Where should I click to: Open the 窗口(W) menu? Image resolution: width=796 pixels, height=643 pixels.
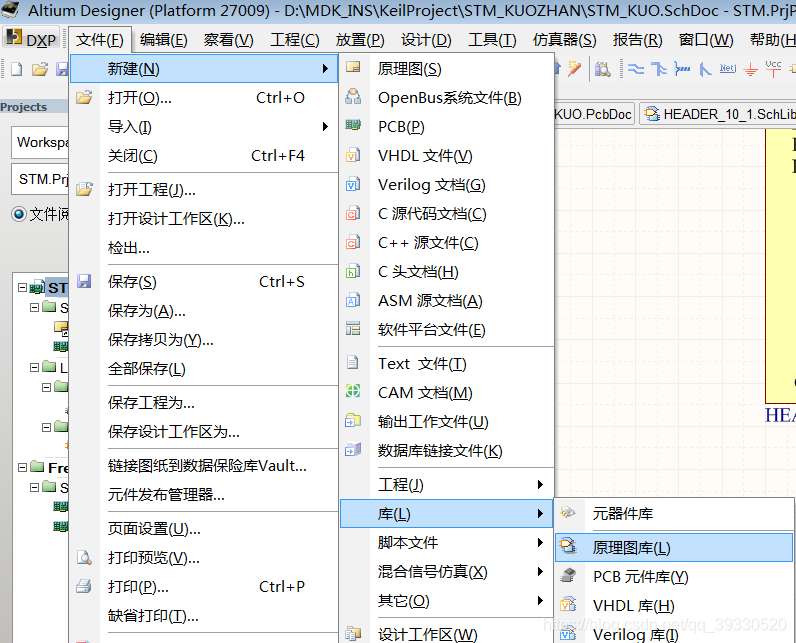click(x=706, y=40)
